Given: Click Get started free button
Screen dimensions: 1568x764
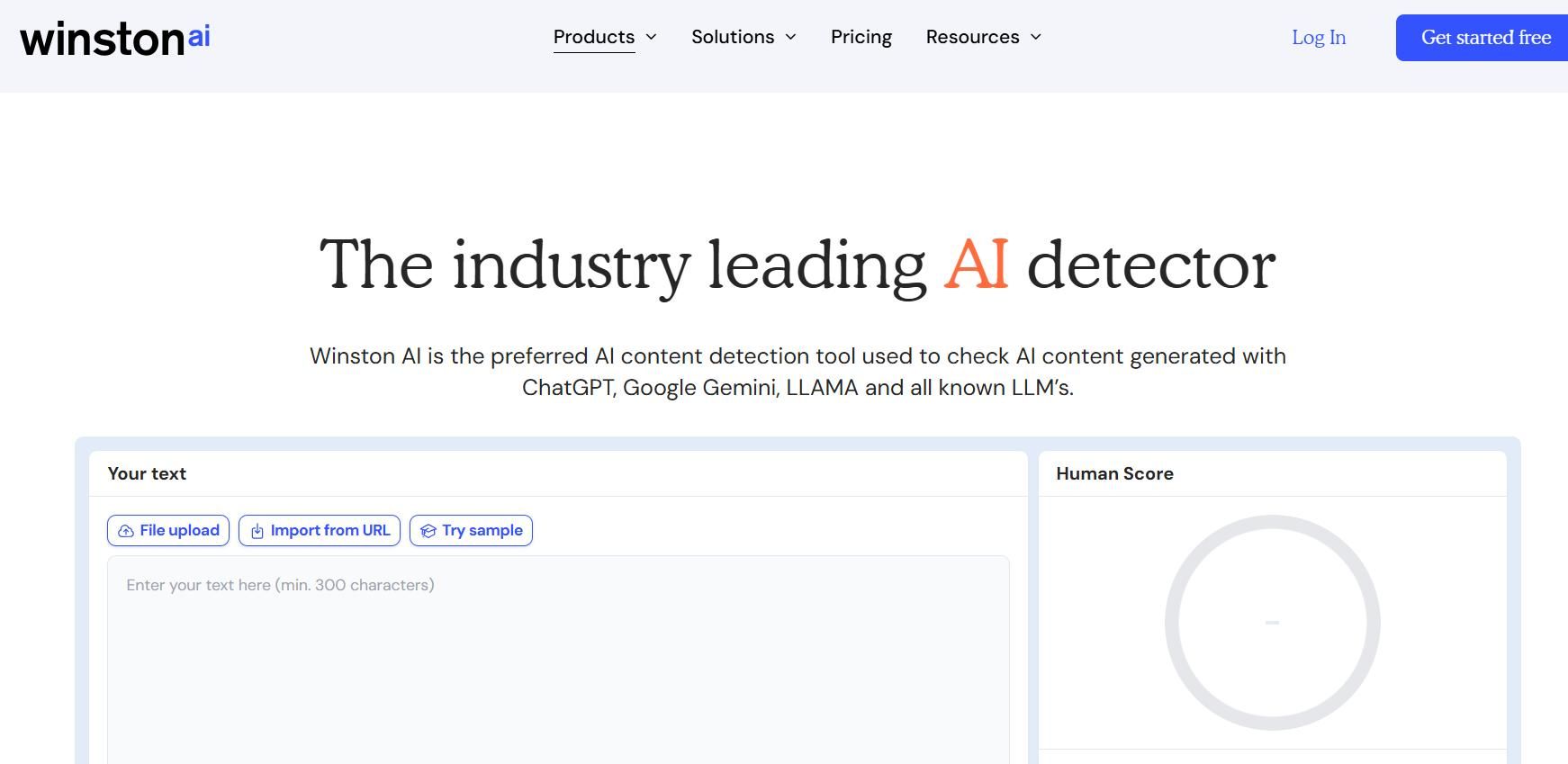Looking at the screenshot, I should (1482, 38).
